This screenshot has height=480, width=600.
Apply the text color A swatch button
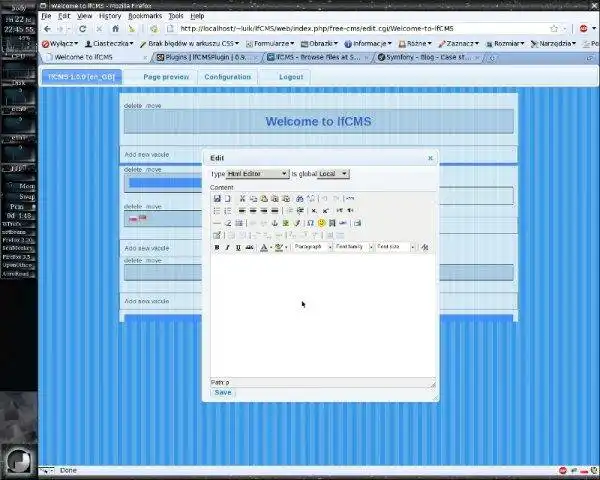coord(264,248)
